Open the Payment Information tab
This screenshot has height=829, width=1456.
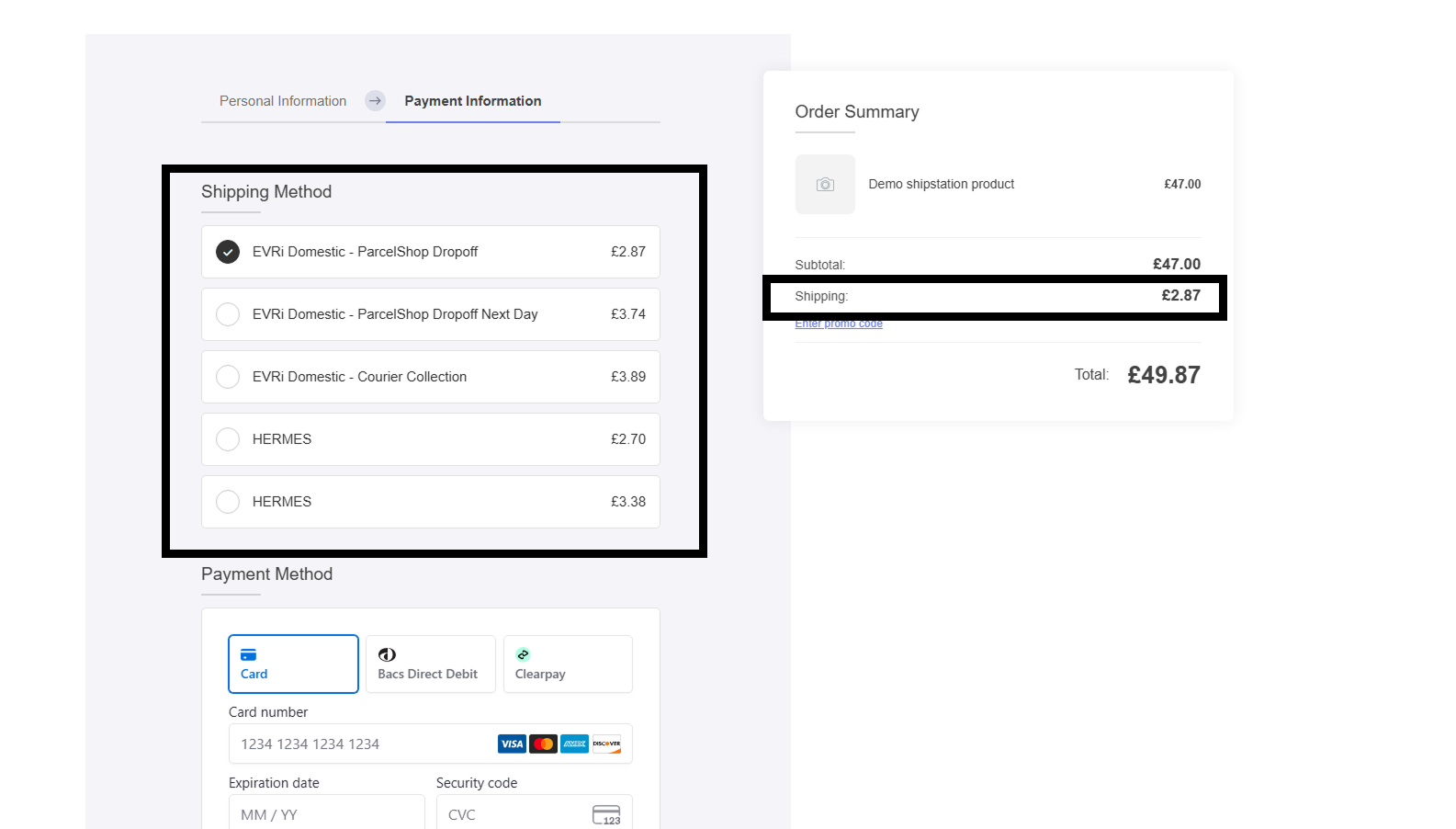click(x=473, y=101)
